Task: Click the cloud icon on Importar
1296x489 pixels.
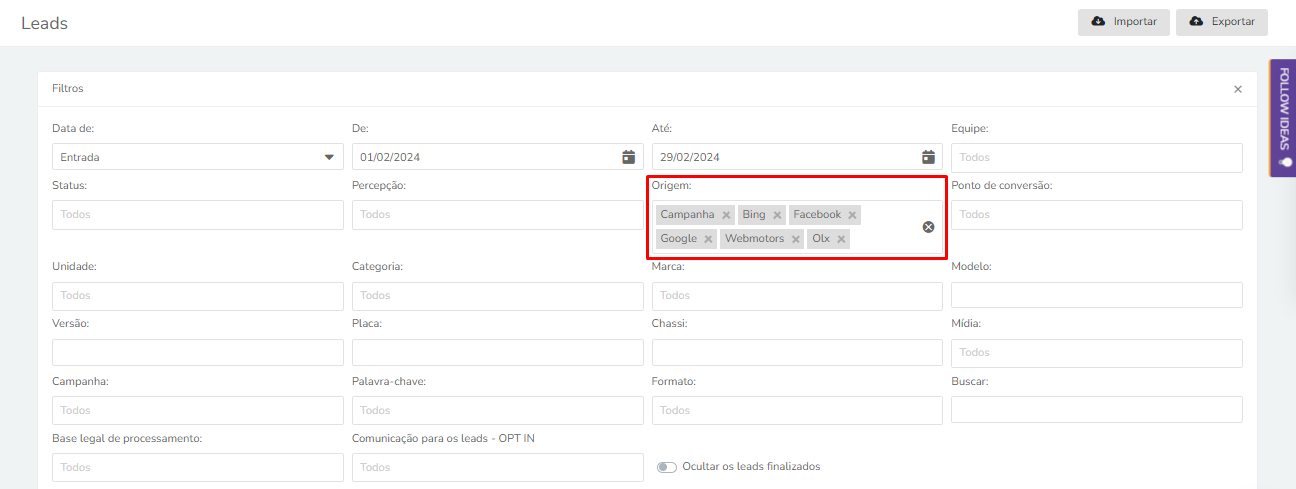Action: click(1098, 22)
